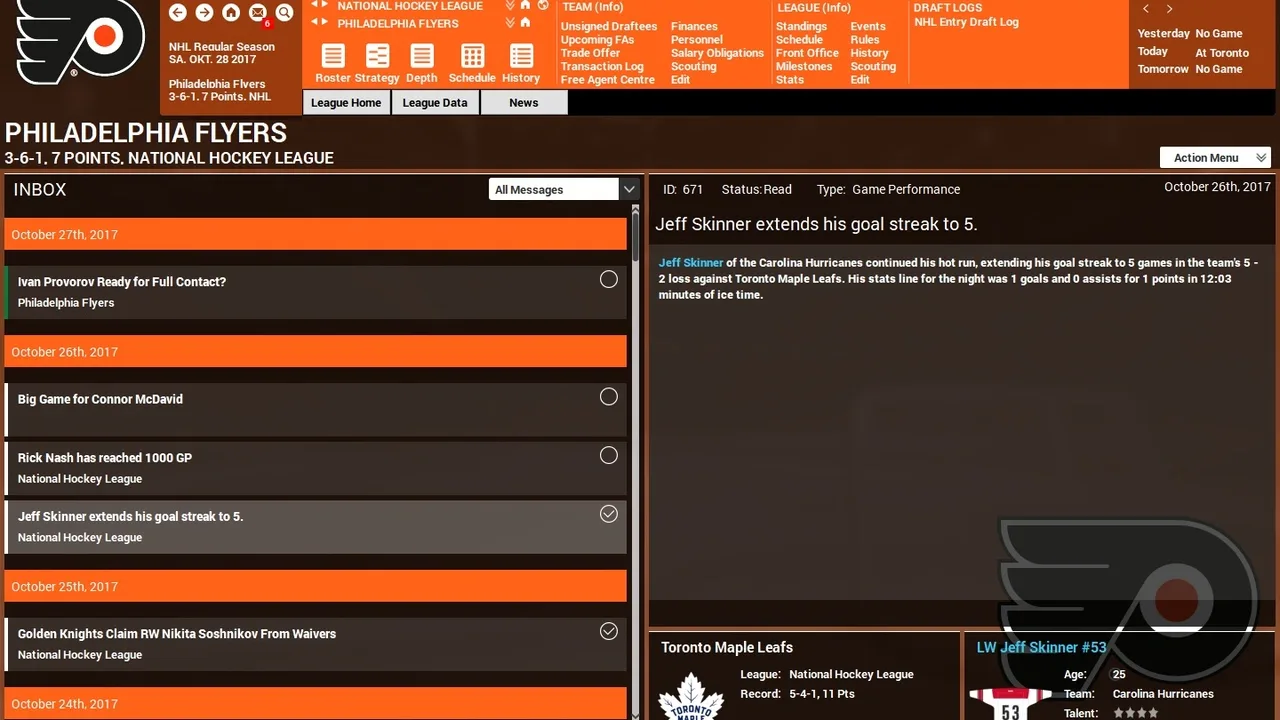Open the team History icon

(x=521, y=64)
